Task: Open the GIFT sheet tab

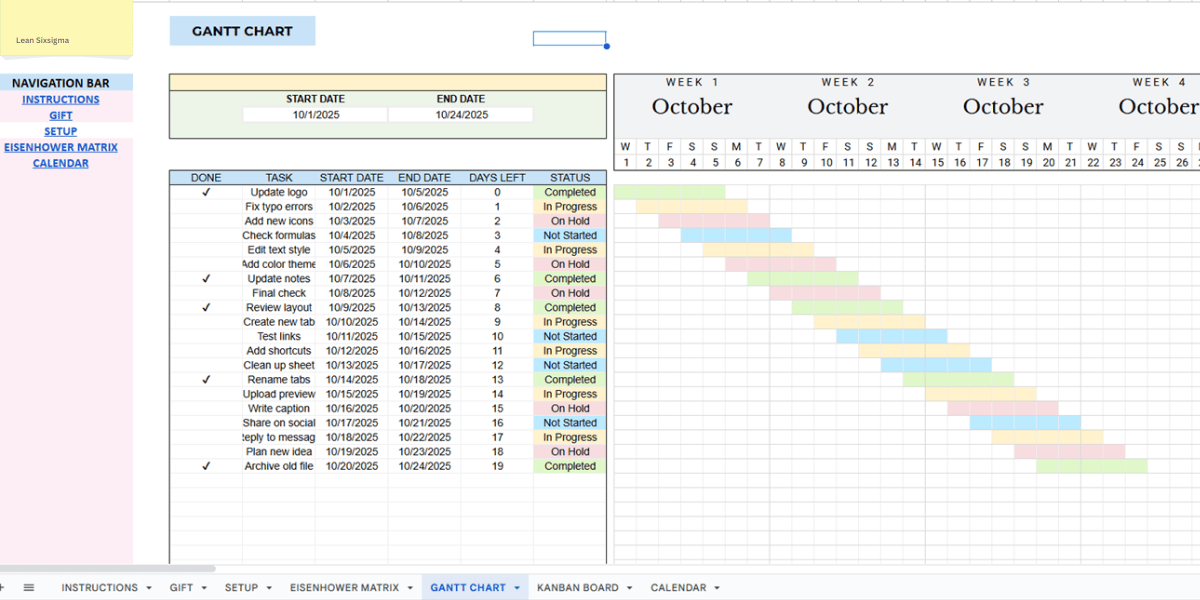Action: click(182, 587)
